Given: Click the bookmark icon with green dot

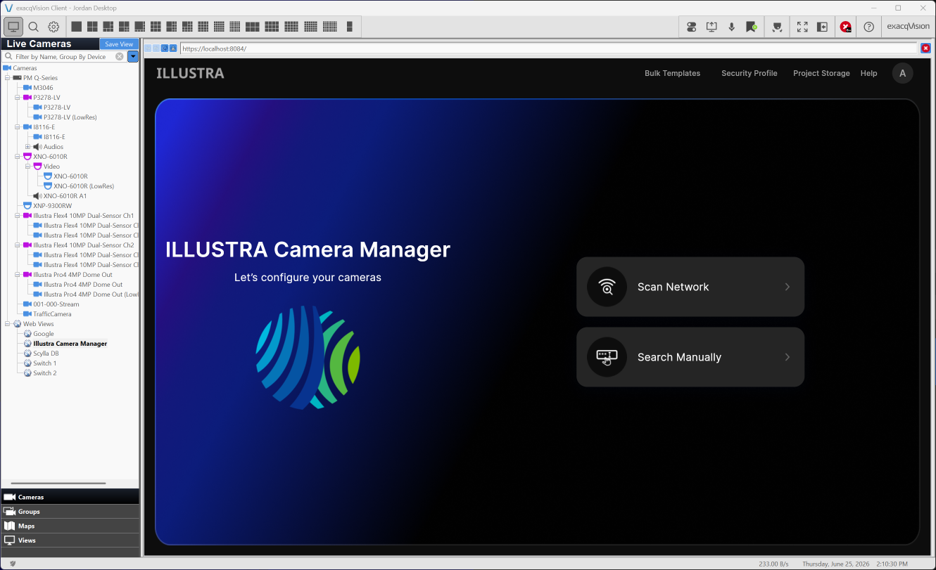Looking at the screenshot, I should [x=751, y=27].
